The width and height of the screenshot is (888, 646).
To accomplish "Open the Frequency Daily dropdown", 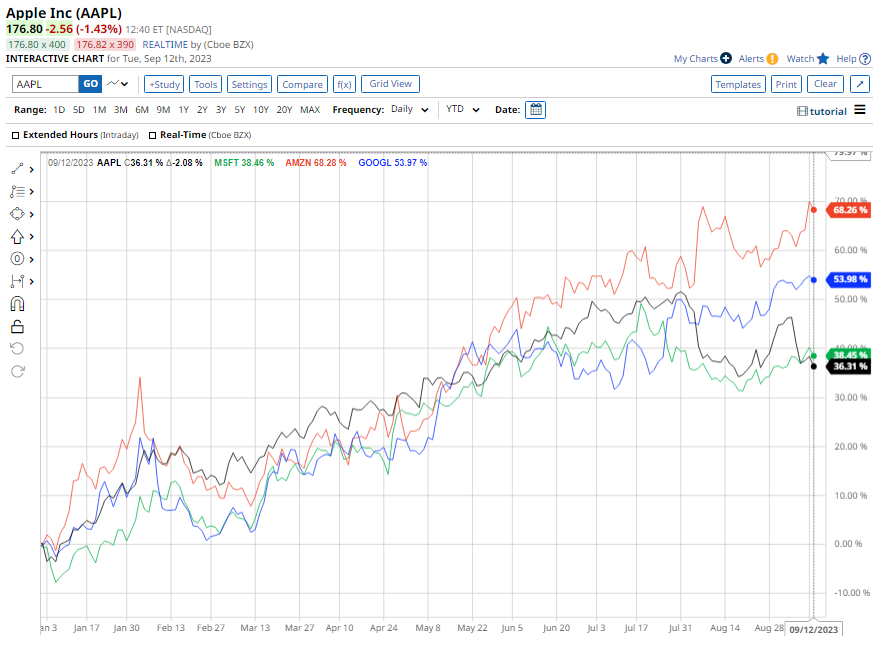I will pyautogui.click(x=409, y=109).
